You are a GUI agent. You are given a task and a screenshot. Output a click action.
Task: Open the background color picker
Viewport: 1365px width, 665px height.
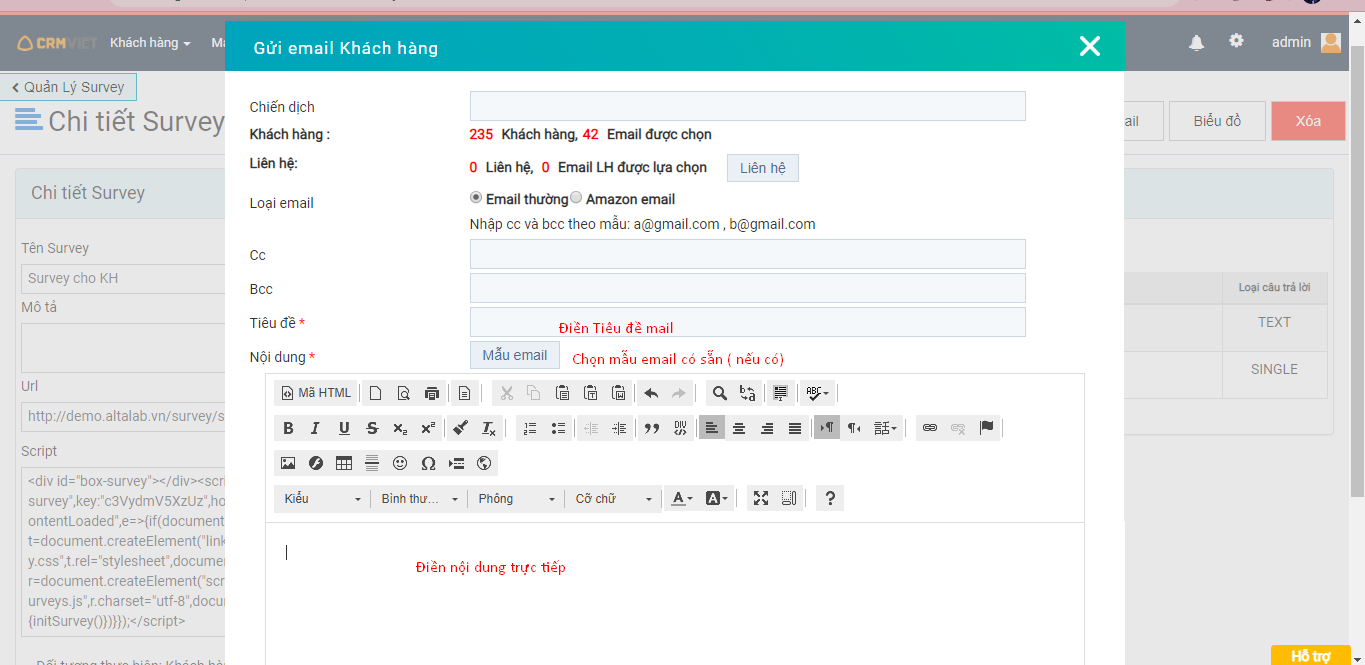point(717,499)
